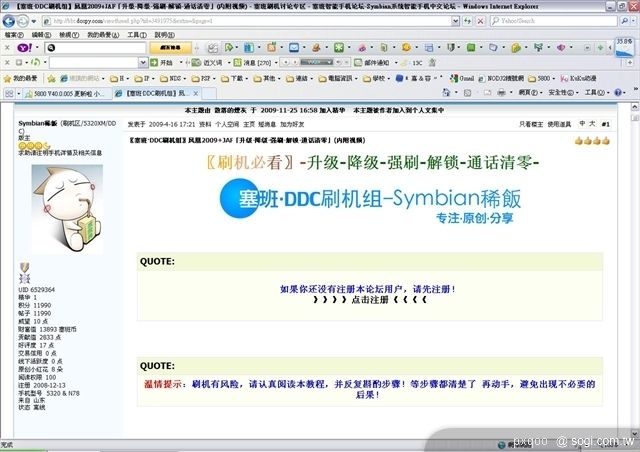Open the blue Help question mark icon
Viewport: 640px width, 452px height.
(618, 93)
